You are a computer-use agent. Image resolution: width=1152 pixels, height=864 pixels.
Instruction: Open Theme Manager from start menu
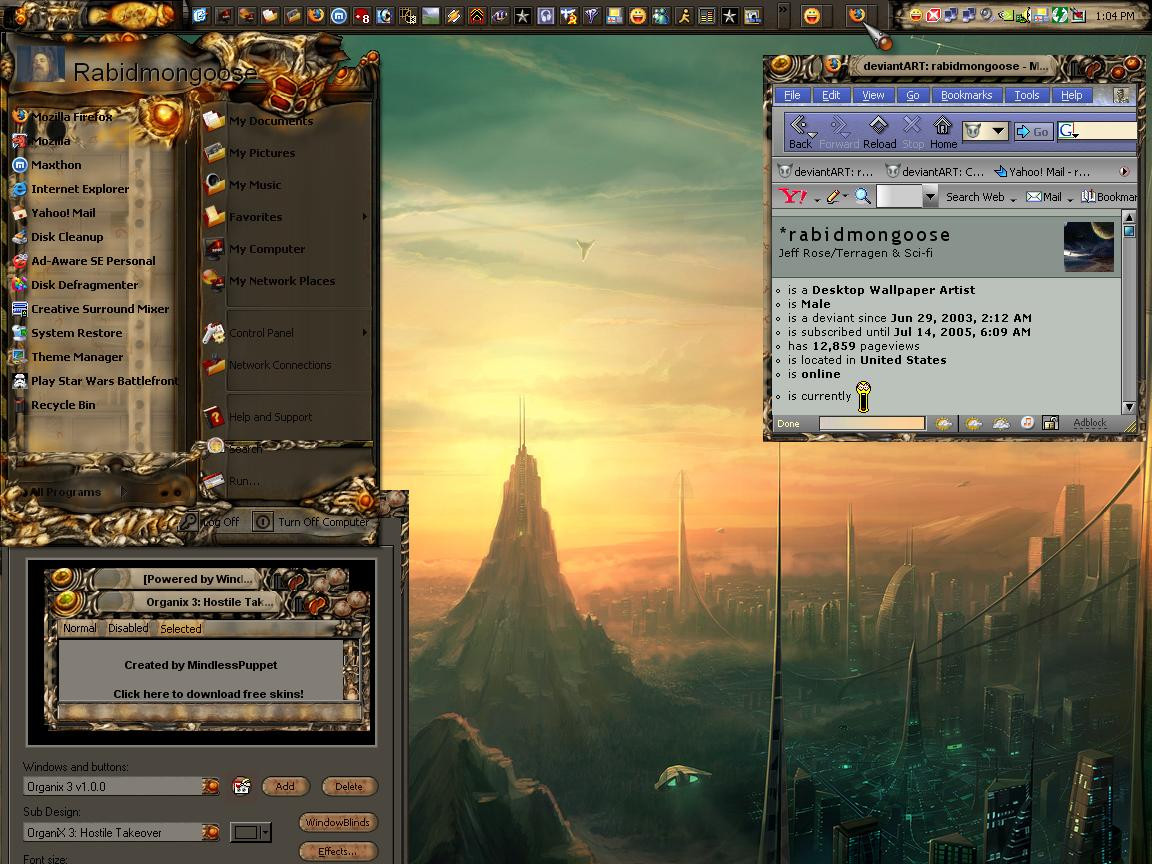point(68,357)
